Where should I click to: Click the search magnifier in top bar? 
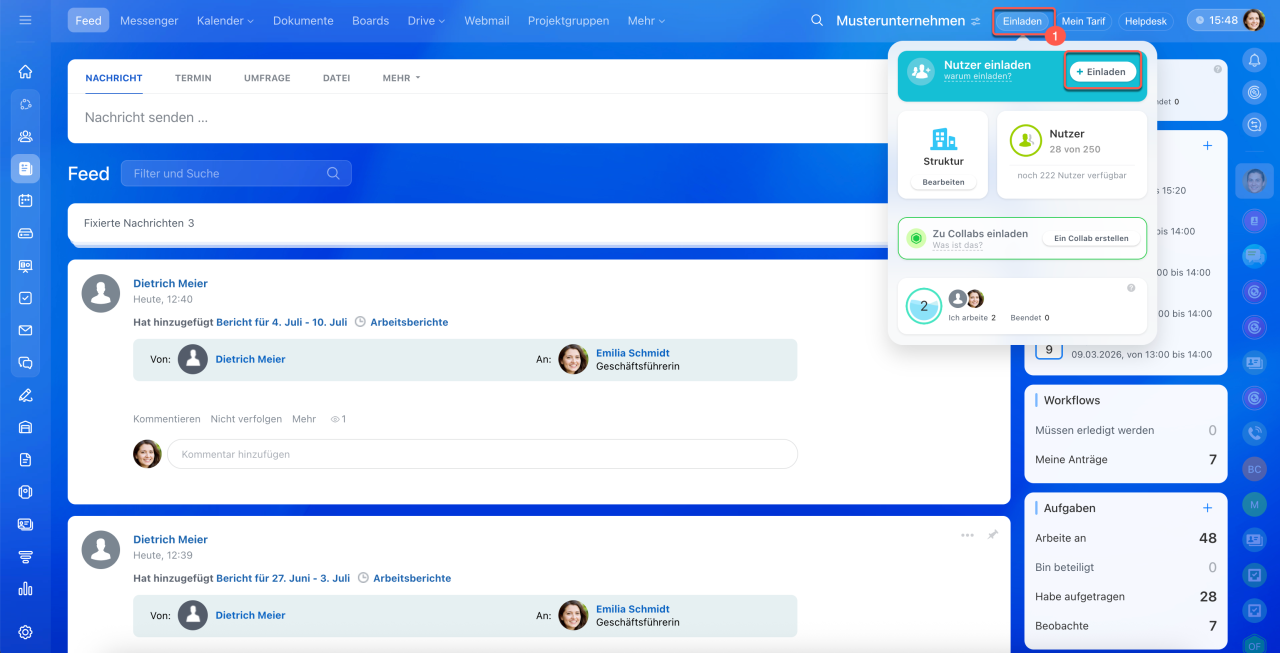click(817, 20)
